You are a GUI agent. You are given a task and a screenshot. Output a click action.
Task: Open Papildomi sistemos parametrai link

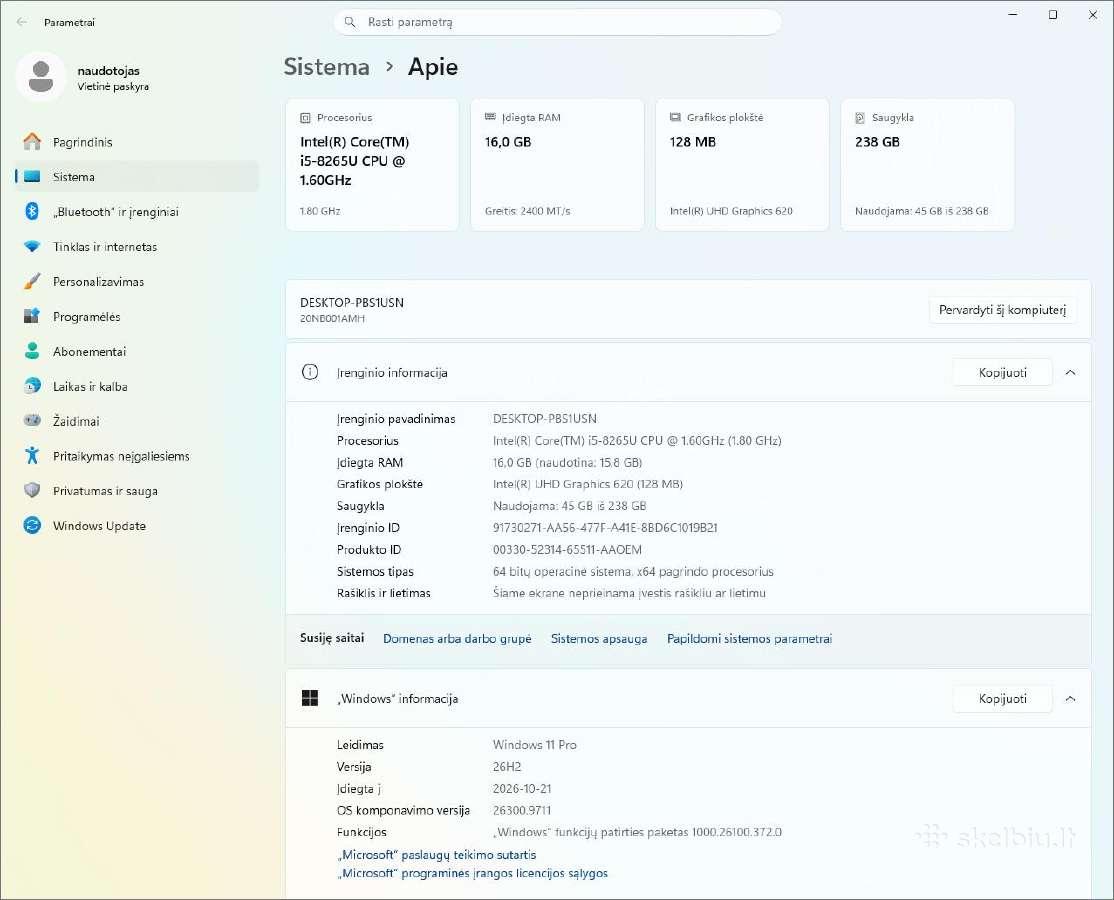tap(750, 639)
